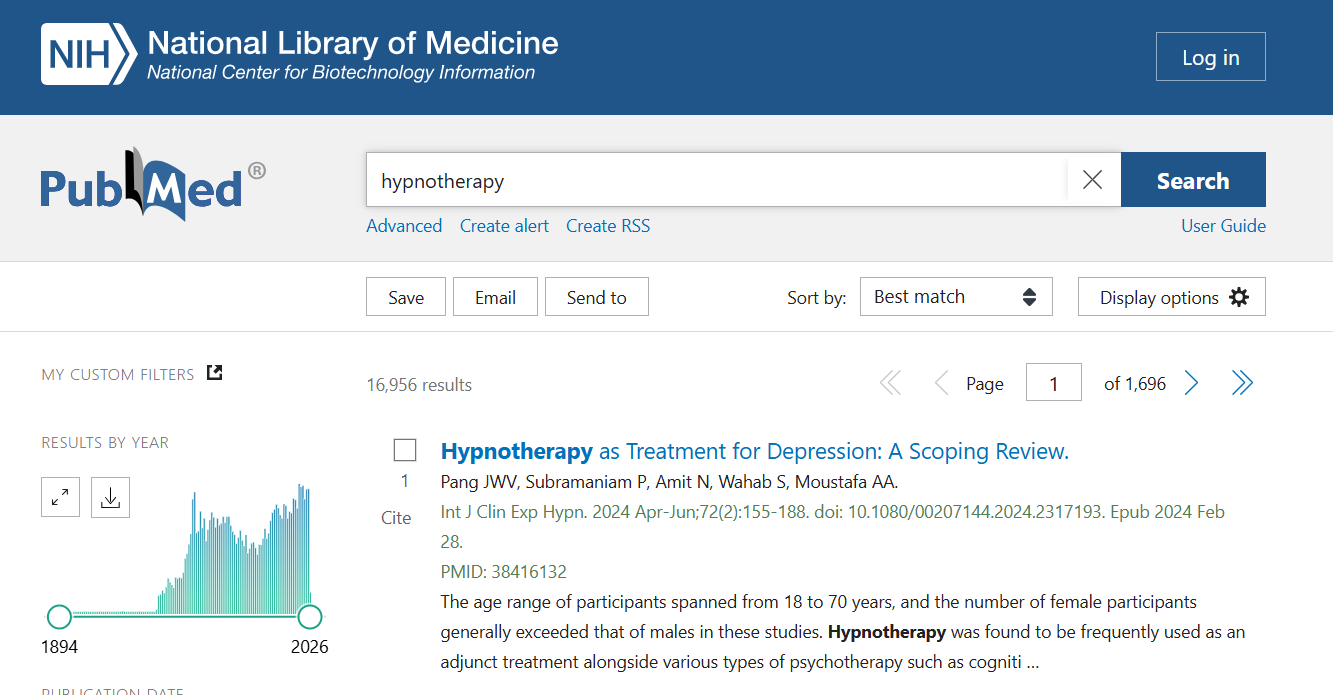This screenshot has width=1333, height=695.
Task: Open the Advanced search page
Action: coord(403,225)
